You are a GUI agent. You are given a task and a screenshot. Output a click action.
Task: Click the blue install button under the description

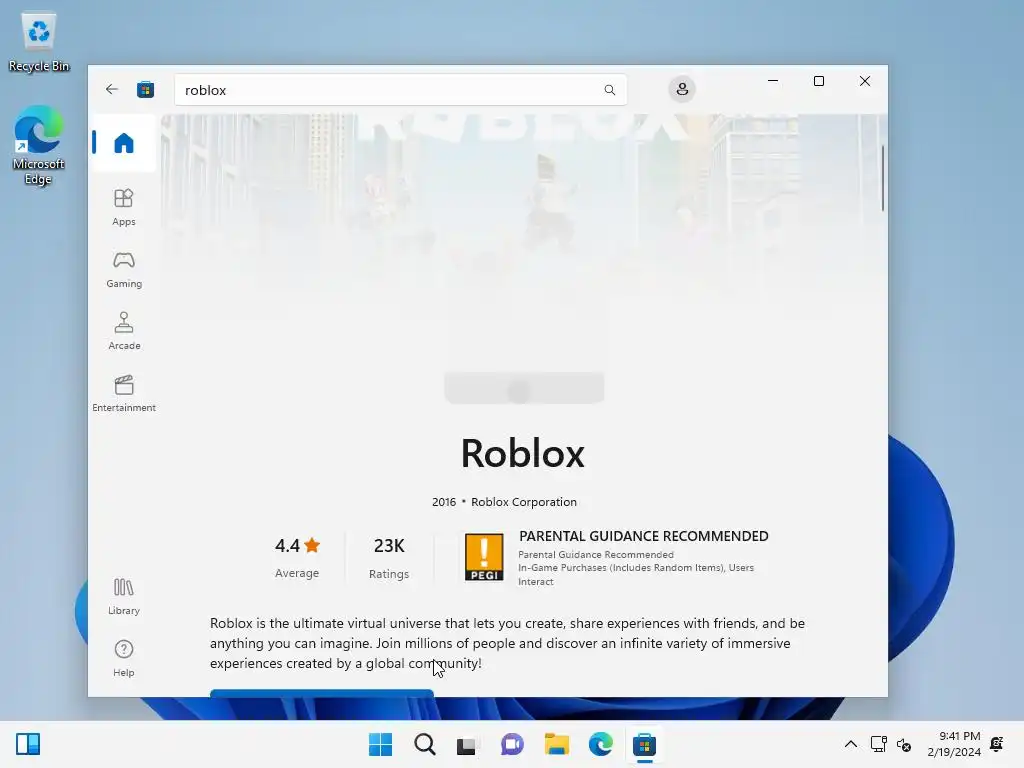(x=321, y=692)
